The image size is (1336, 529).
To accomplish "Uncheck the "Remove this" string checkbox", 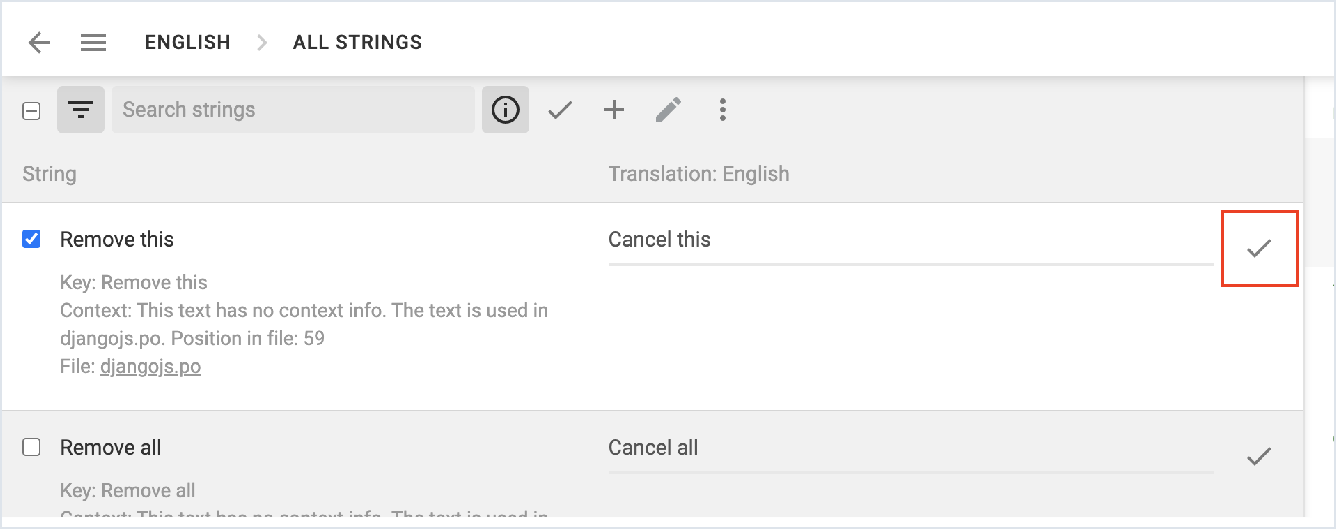I will (x=32, y=239).
